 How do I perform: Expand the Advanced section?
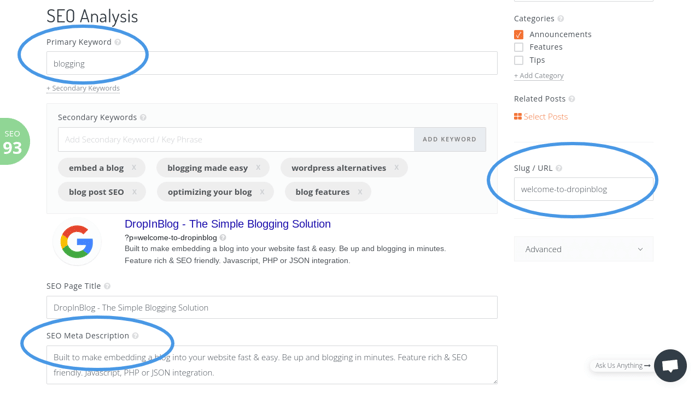coord(583,249)
